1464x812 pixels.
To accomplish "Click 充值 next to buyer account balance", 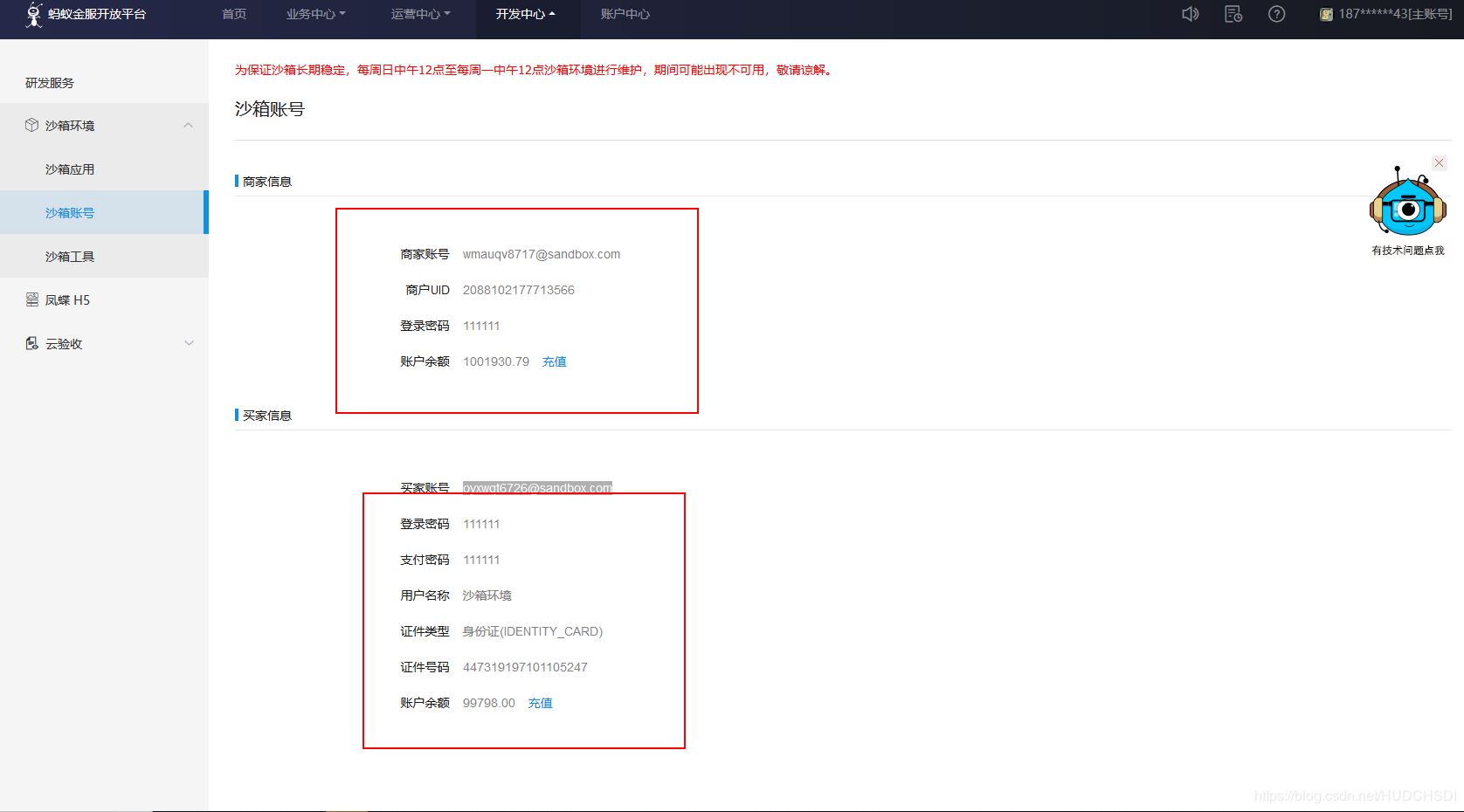I will [540, 703].
